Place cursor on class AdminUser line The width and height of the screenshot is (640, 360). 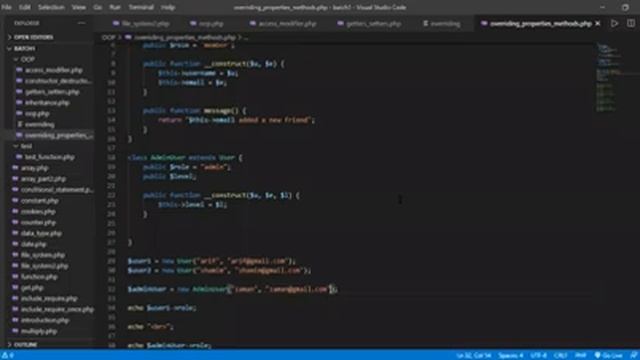(185, 158)
